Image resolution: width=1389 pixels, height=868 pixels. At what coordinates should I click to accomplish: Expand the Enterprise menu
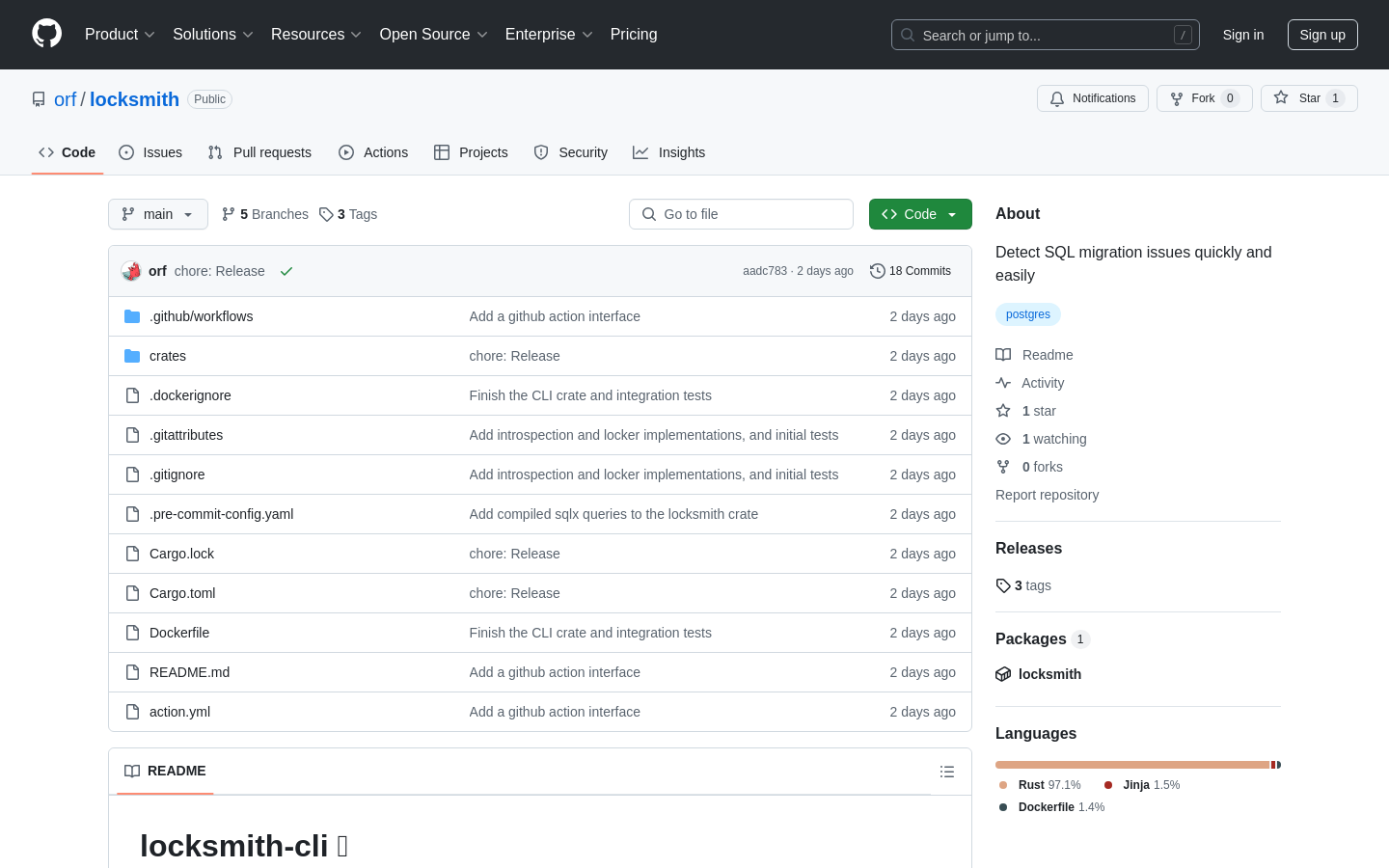(549, 34)
